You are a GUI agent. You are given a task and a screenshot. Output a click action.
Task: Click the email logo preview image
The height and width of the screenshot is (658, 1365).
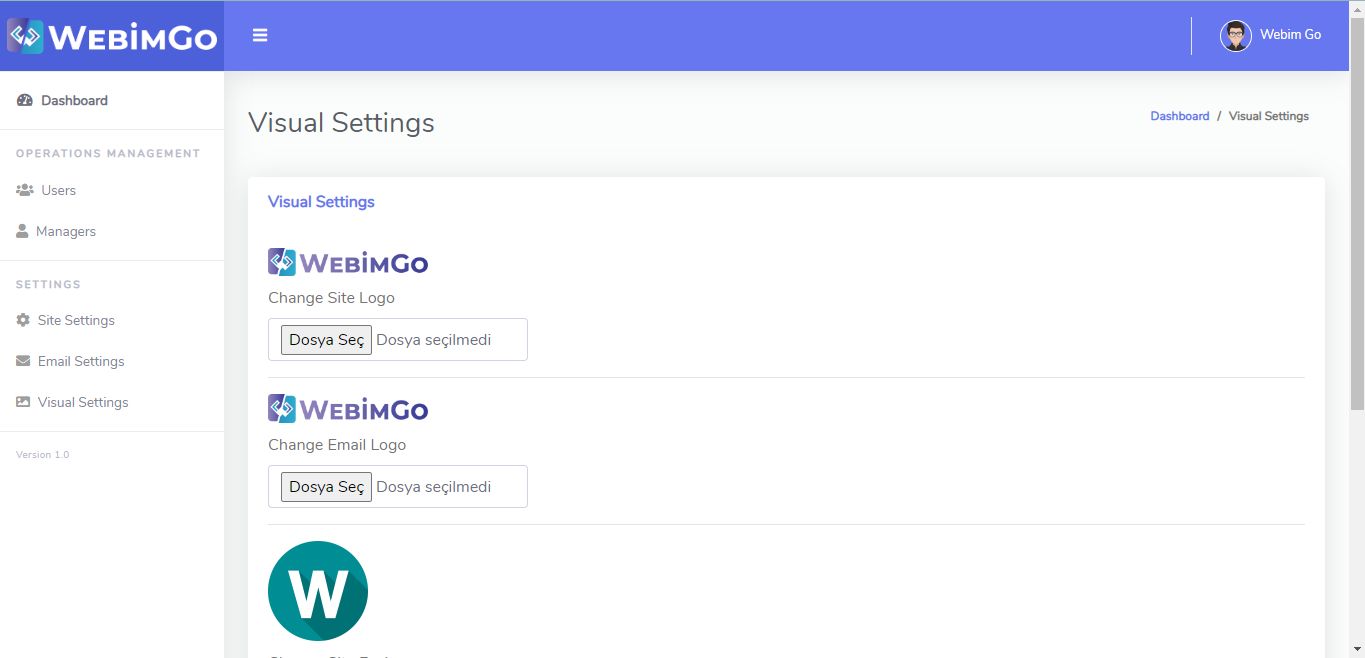click(348, 410)
